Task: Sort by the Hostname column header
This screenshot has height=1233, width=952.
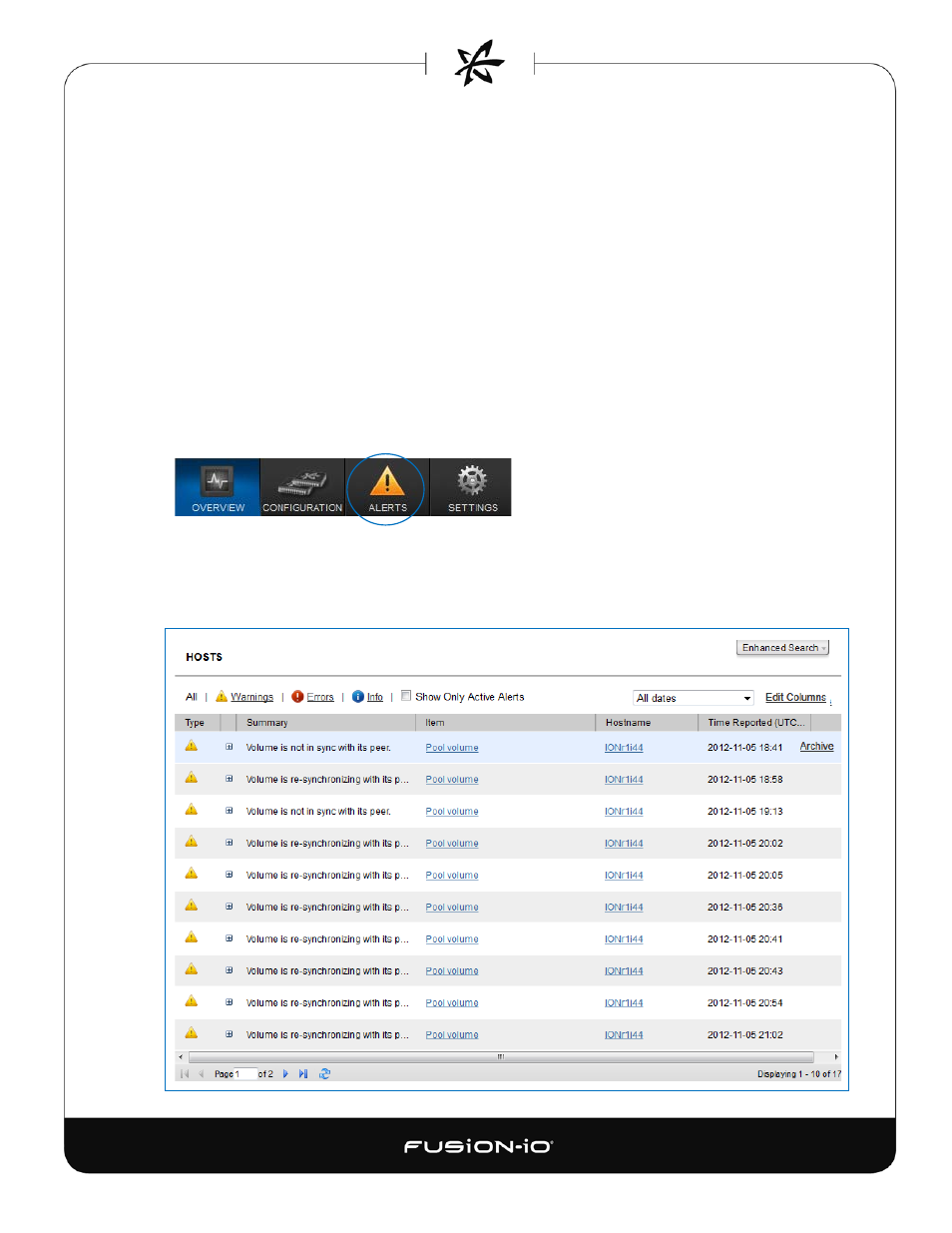Action: coord(647,723)
